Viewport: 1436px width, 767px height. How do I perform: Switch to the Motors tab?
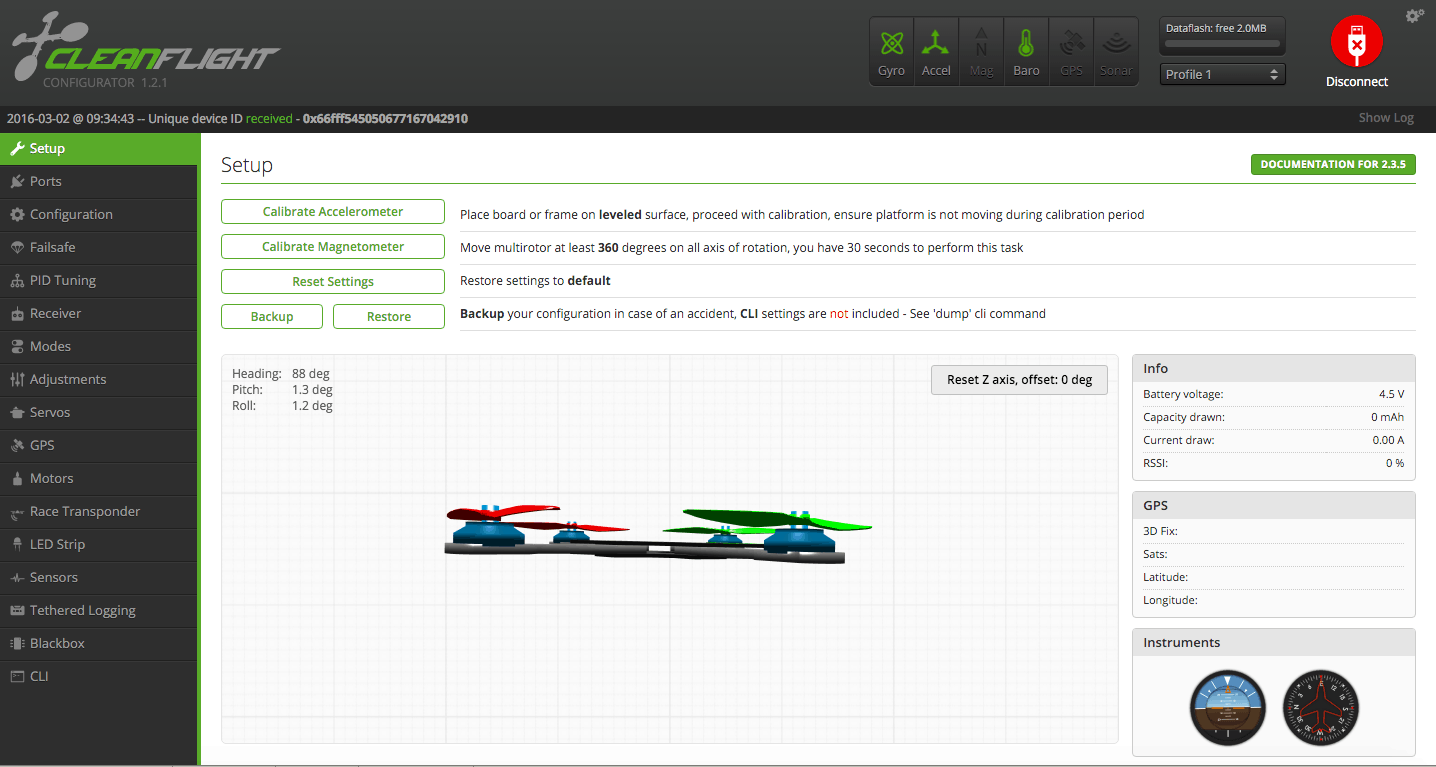coord(51,478)
